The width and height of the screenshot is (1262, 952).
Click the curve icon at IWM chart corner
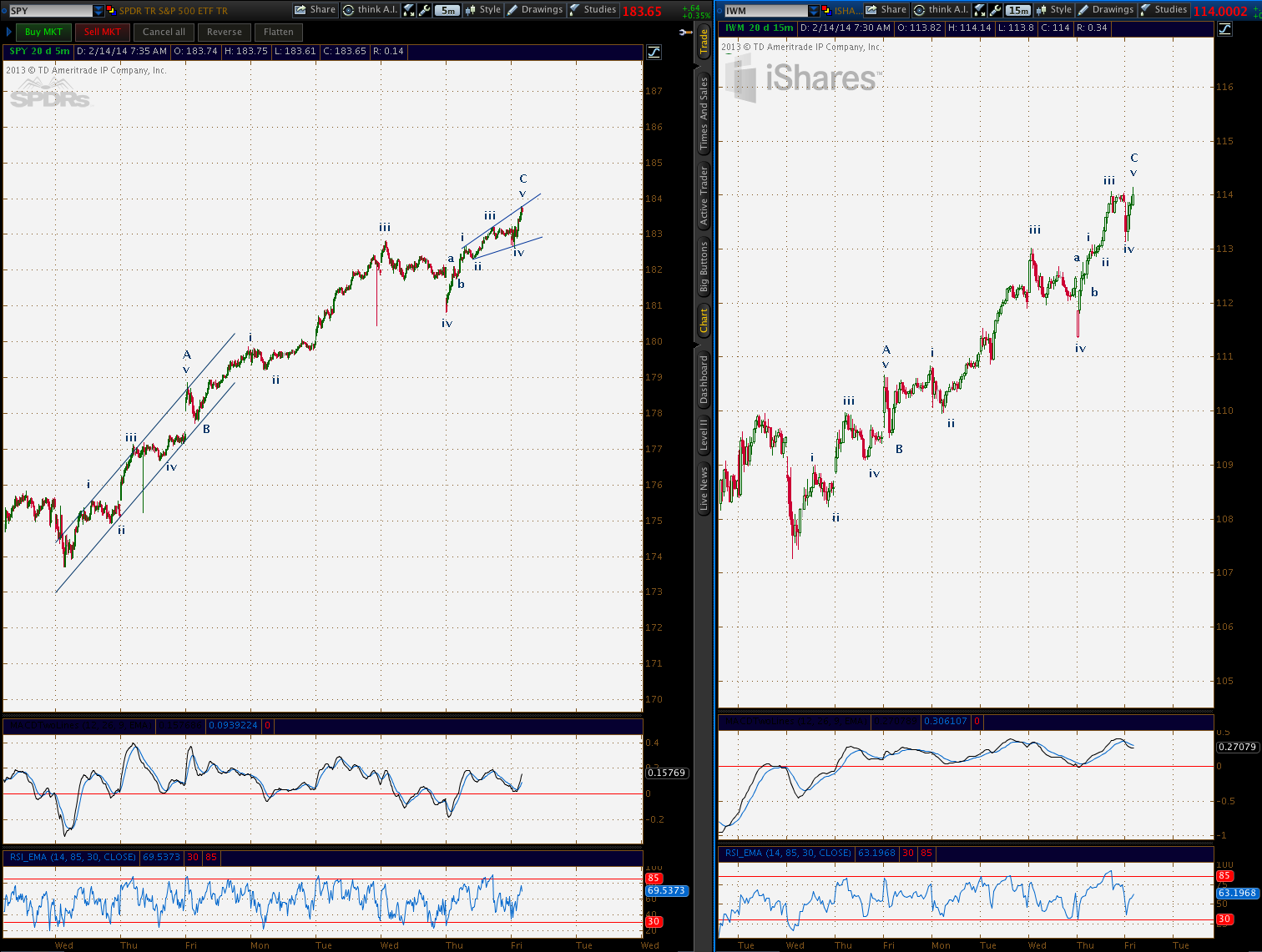click(1224, 29)
